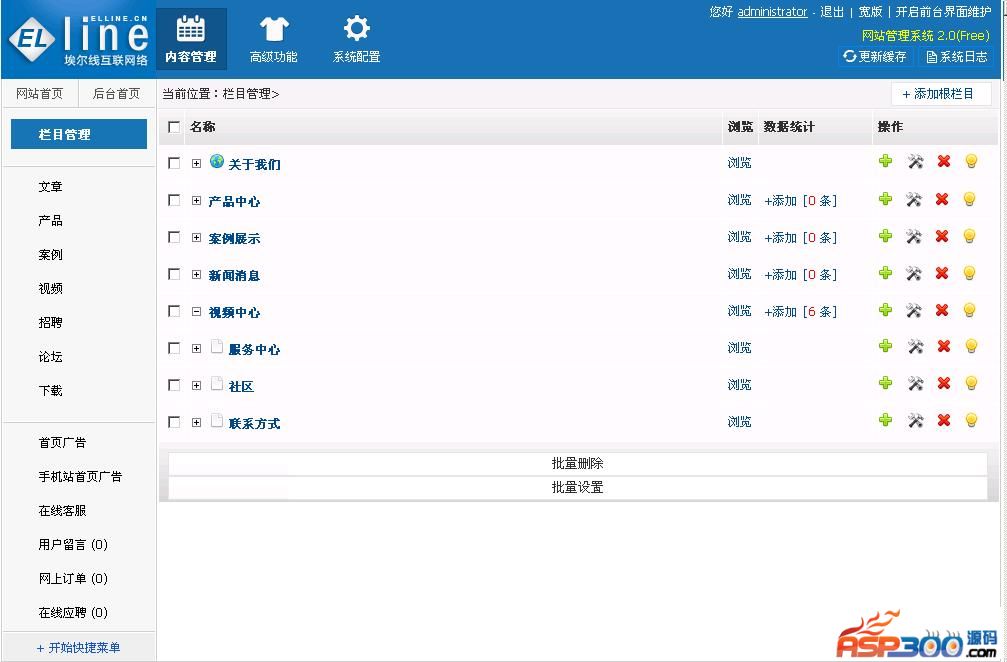Open 开始快捷菜单 at sidebar bottom
Viewport: 1007px width, 662px height.
click(78, 647)
